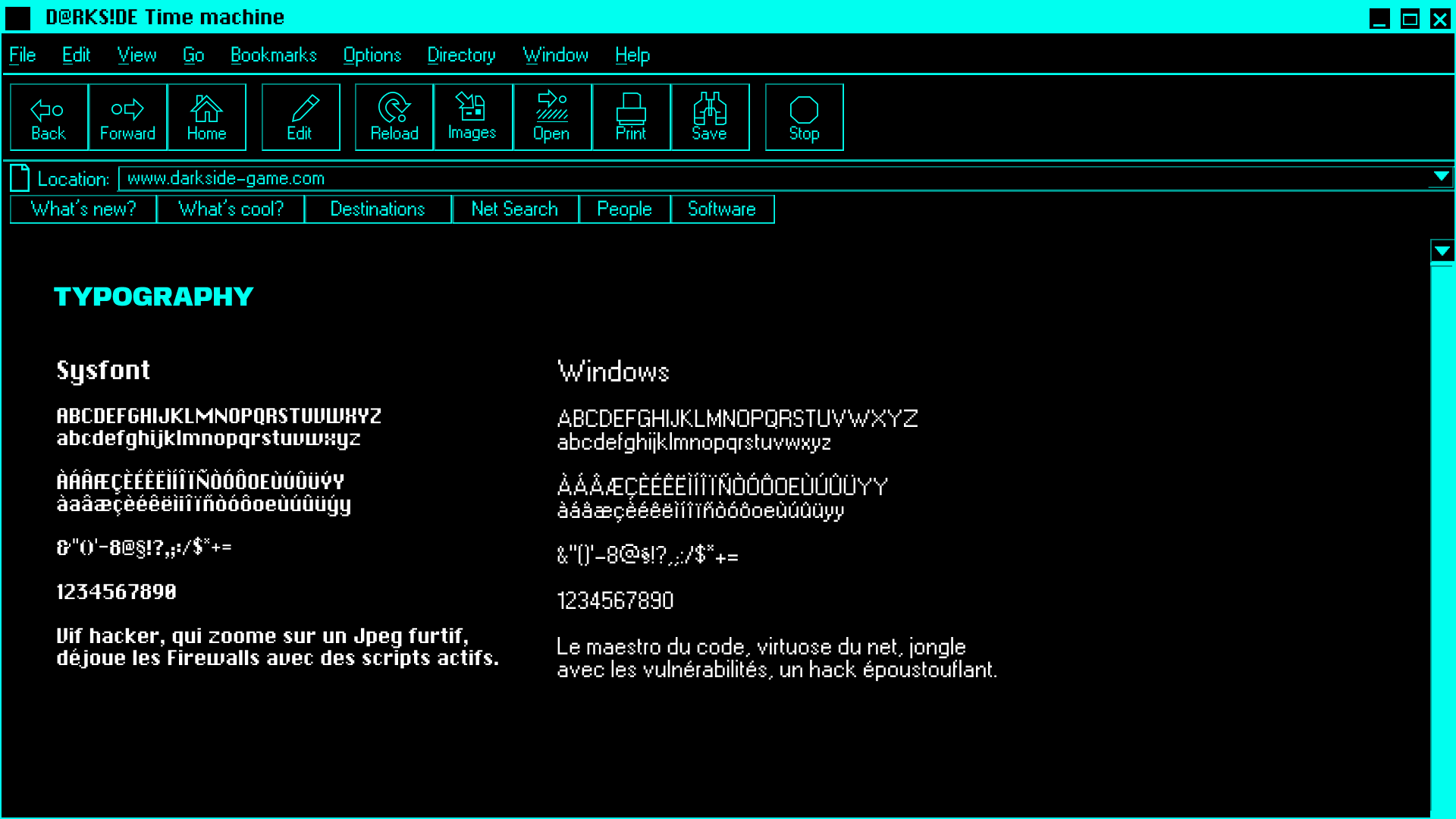Click the Save binoculars toolbar icon
The image size is (1456, 819).
(710, 108)
